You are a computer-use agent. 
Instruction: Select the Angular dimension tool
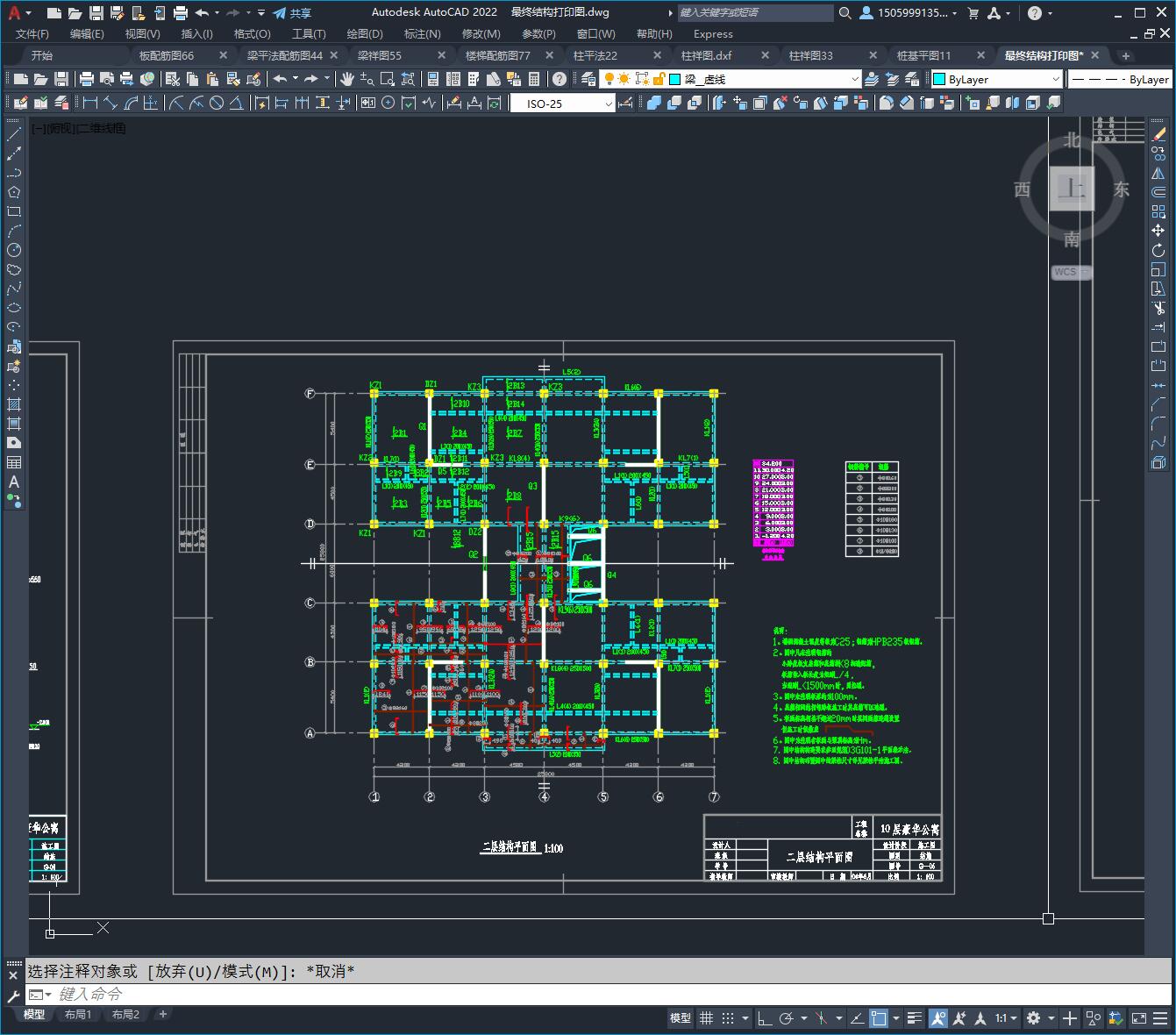[x=237, y=103]
